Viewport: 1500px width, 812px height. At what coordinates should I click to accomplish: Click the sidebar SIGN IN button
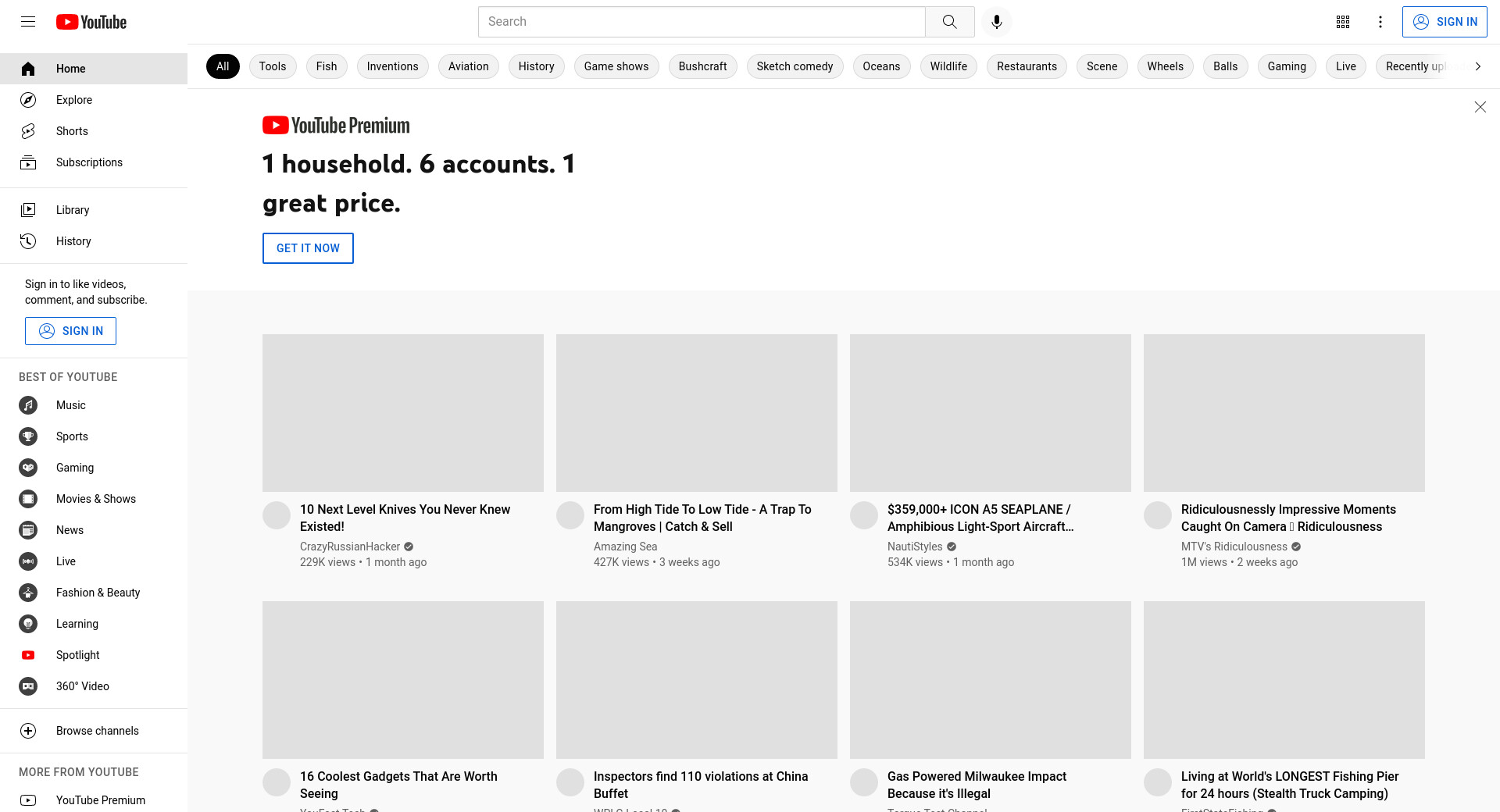(70, 331)
